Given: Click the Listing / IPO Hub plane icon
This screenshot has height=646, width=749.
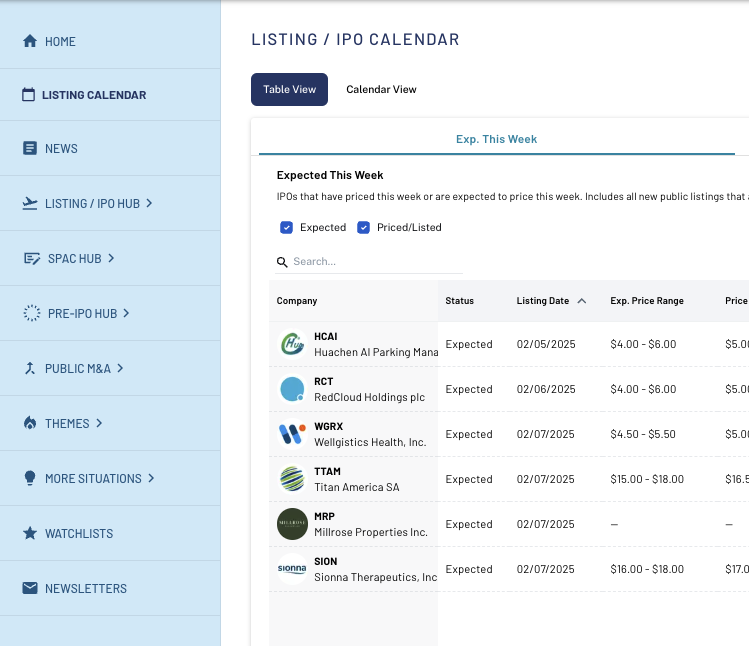Looking at the screenshot, I should click(30, 203).
